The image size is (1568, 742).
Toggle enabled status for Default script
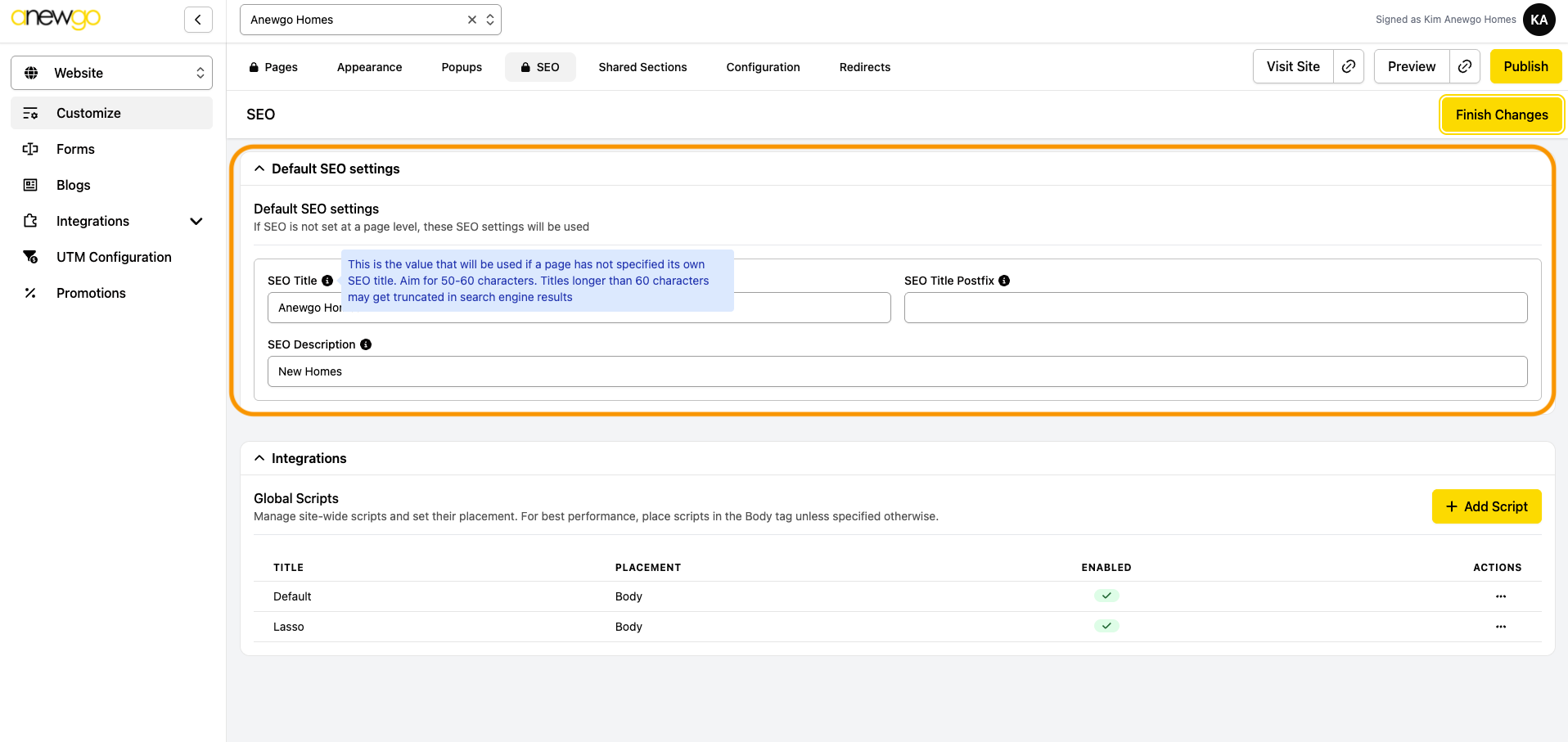[x=1106, y=596]
